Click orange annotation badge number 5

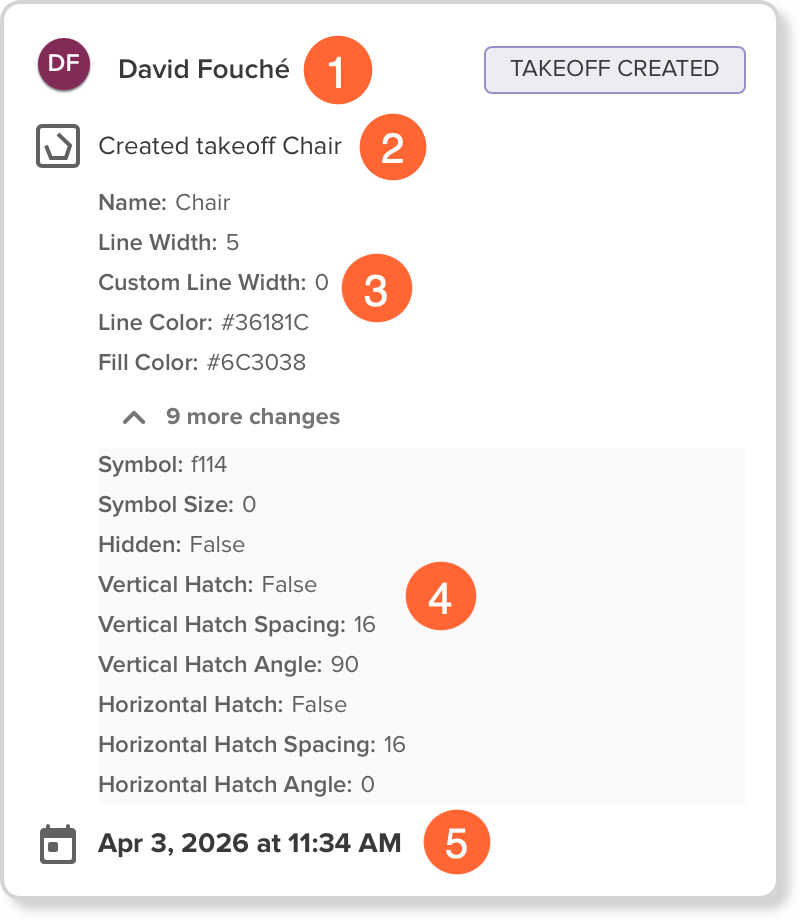(456, 843)
